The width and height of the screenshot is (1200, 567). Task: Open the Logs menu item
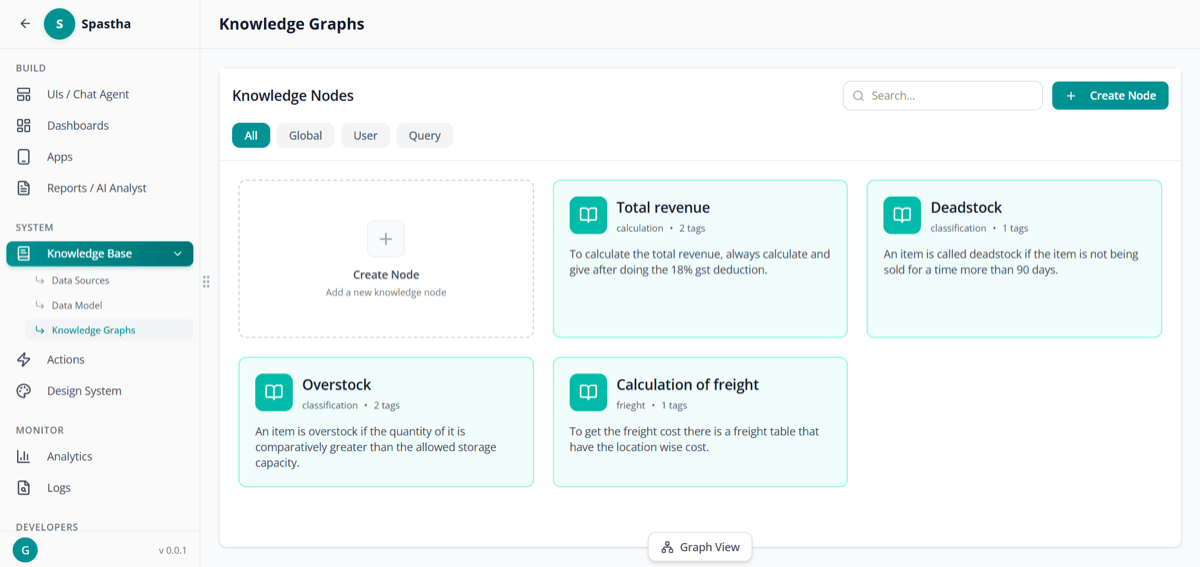pos(100,488)
